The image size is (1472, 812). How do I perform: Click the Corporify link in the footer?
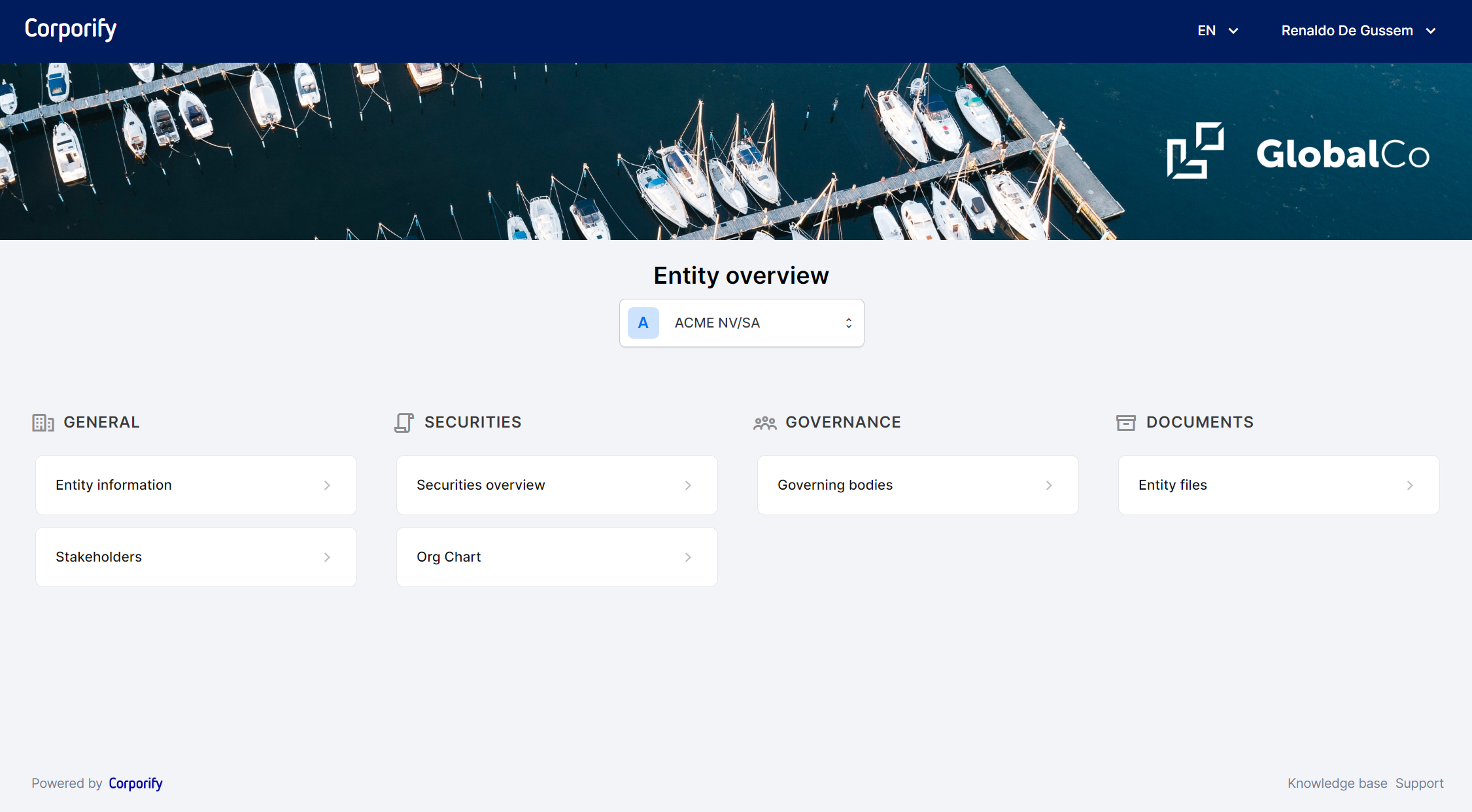(x=135, y=783)
